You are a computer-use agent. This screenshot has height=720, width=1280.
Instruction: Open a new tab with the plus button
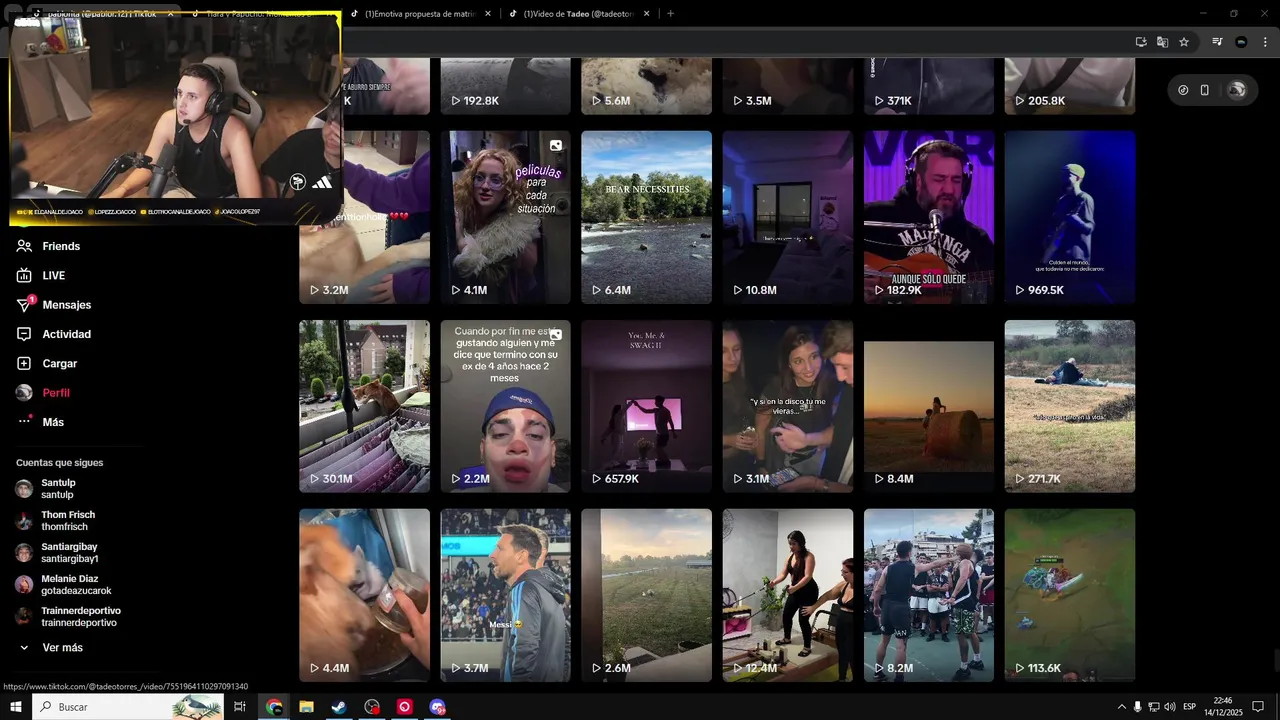point(670,14)
